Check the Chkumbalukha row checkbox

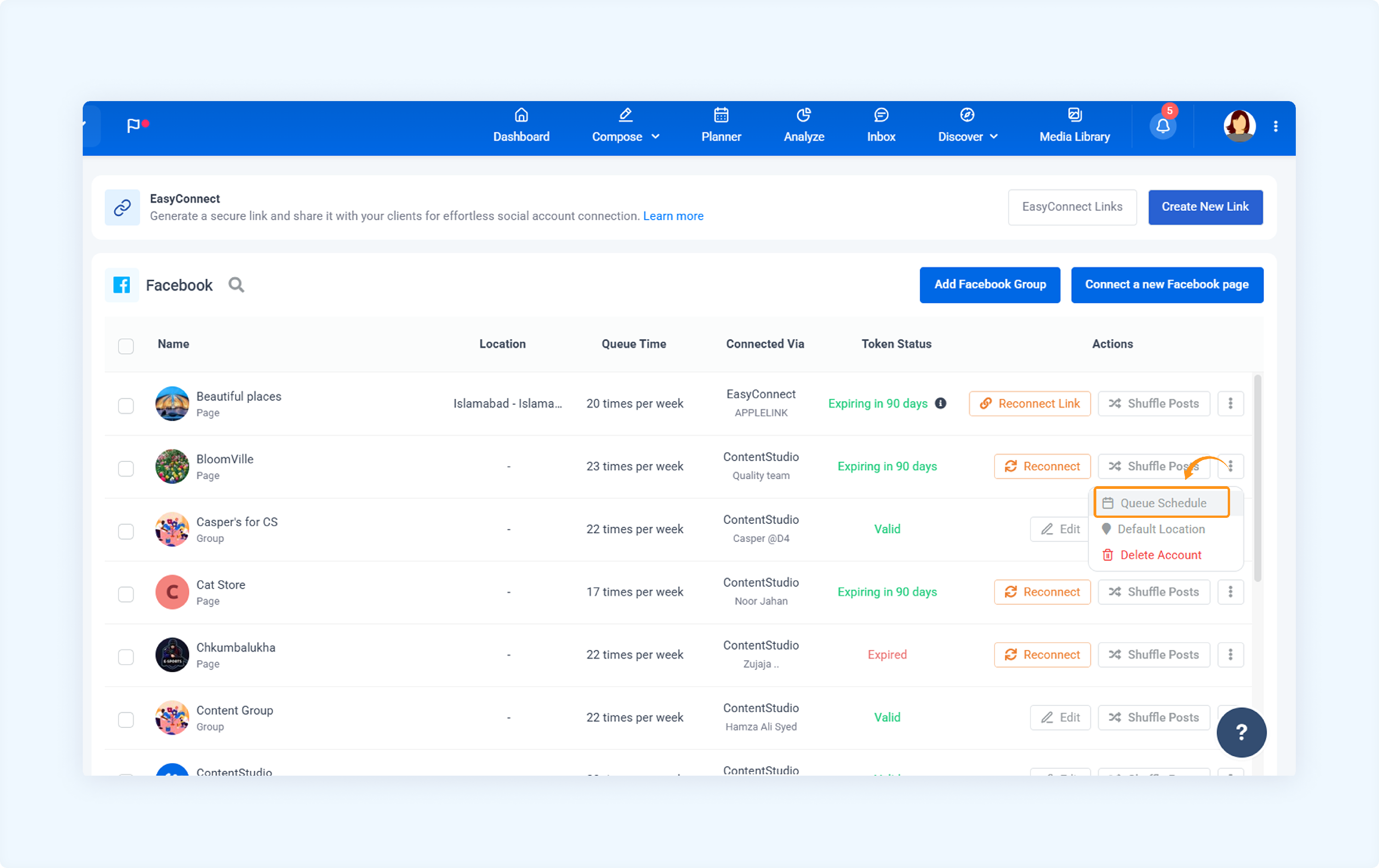click(x=126, y=657)
